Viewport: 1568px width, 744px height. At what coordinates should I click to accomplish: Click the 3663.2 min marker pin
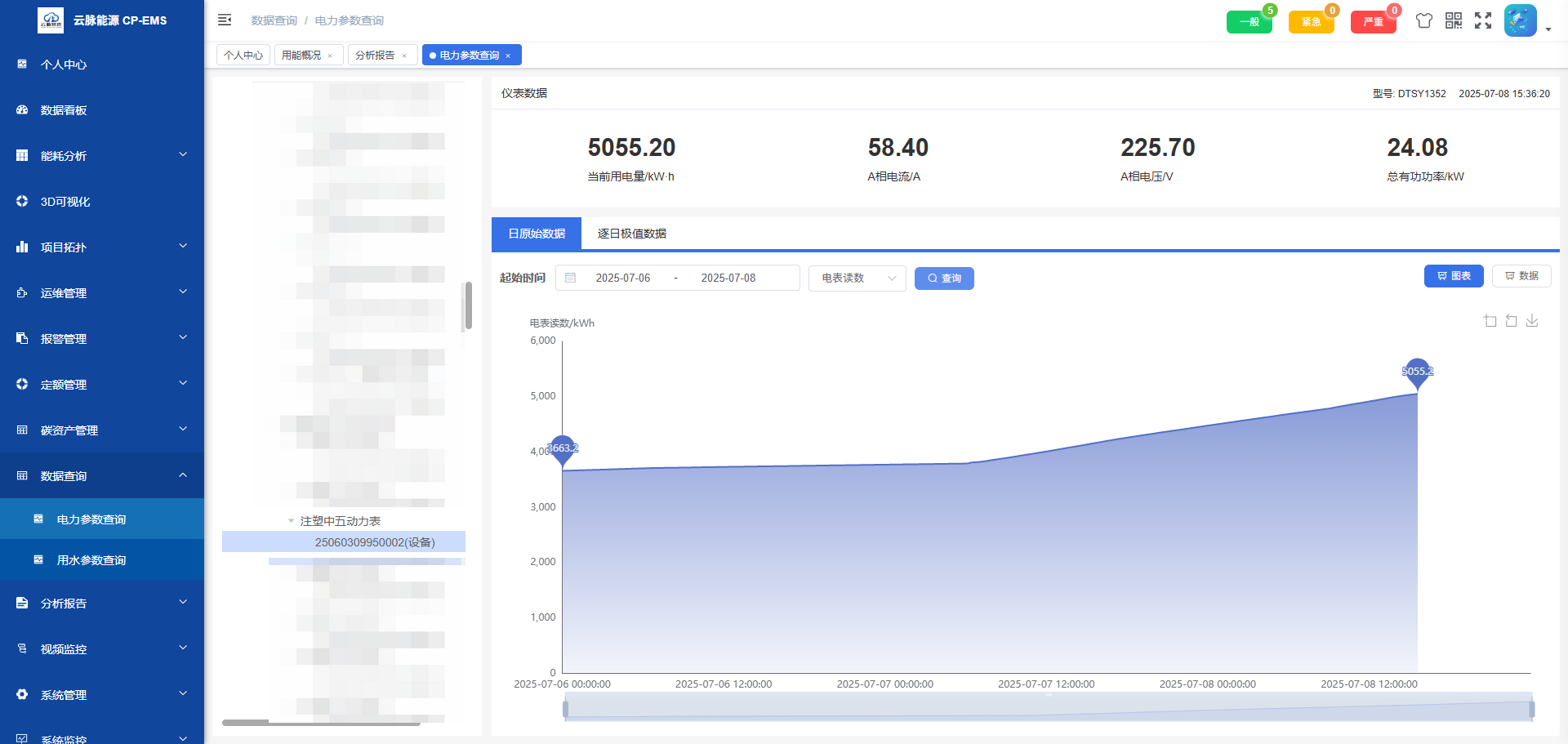coord(562,450)
